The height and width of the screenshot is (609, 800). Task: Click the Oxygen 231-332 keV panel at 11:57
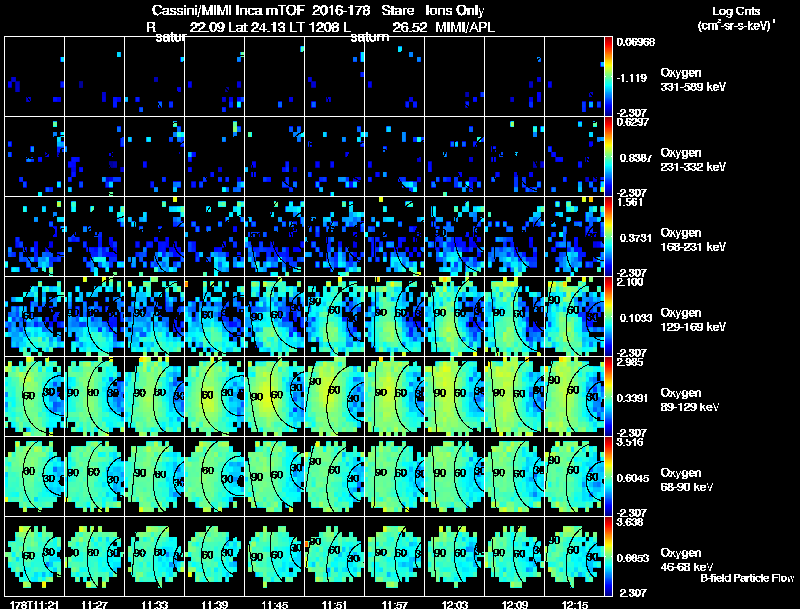click(x=395, y=157)
